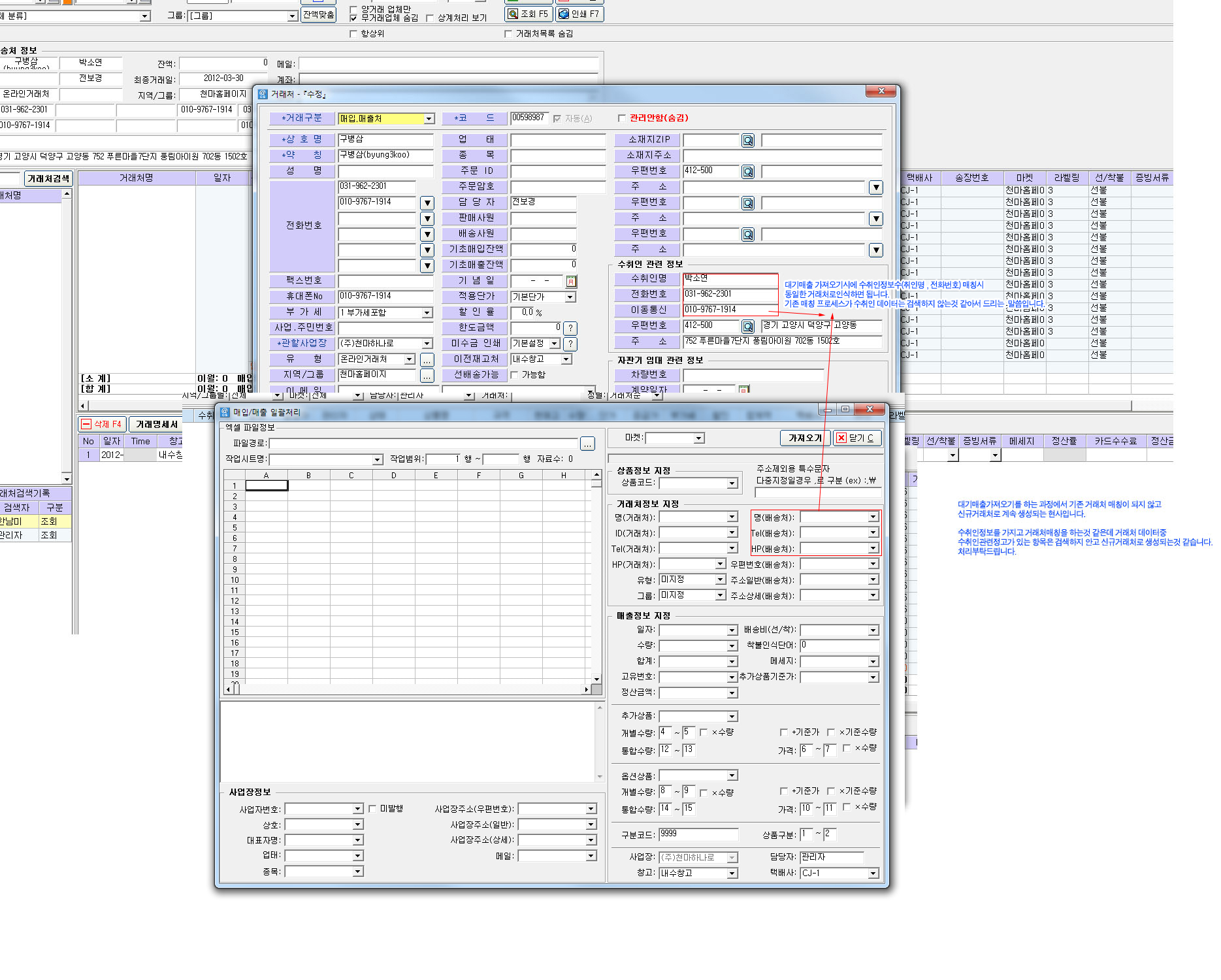The width and height of the screenshot is (1221, 980).
Task: Uncheck 무거래업체 숨김 checkbox
Action: tap(354, 18)
